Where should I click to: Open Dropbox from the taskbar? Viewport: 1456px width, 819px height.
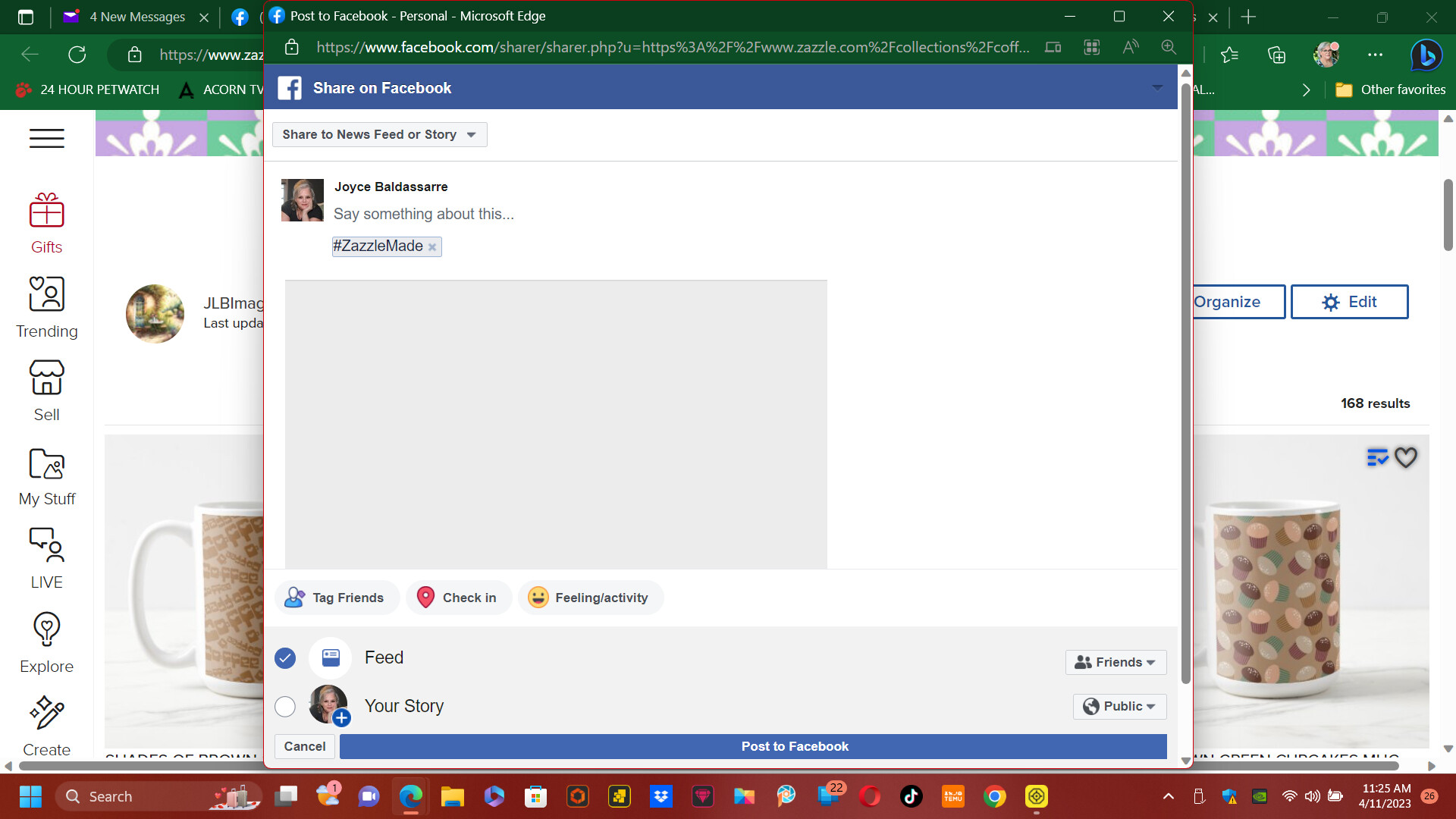coord(661,796)
